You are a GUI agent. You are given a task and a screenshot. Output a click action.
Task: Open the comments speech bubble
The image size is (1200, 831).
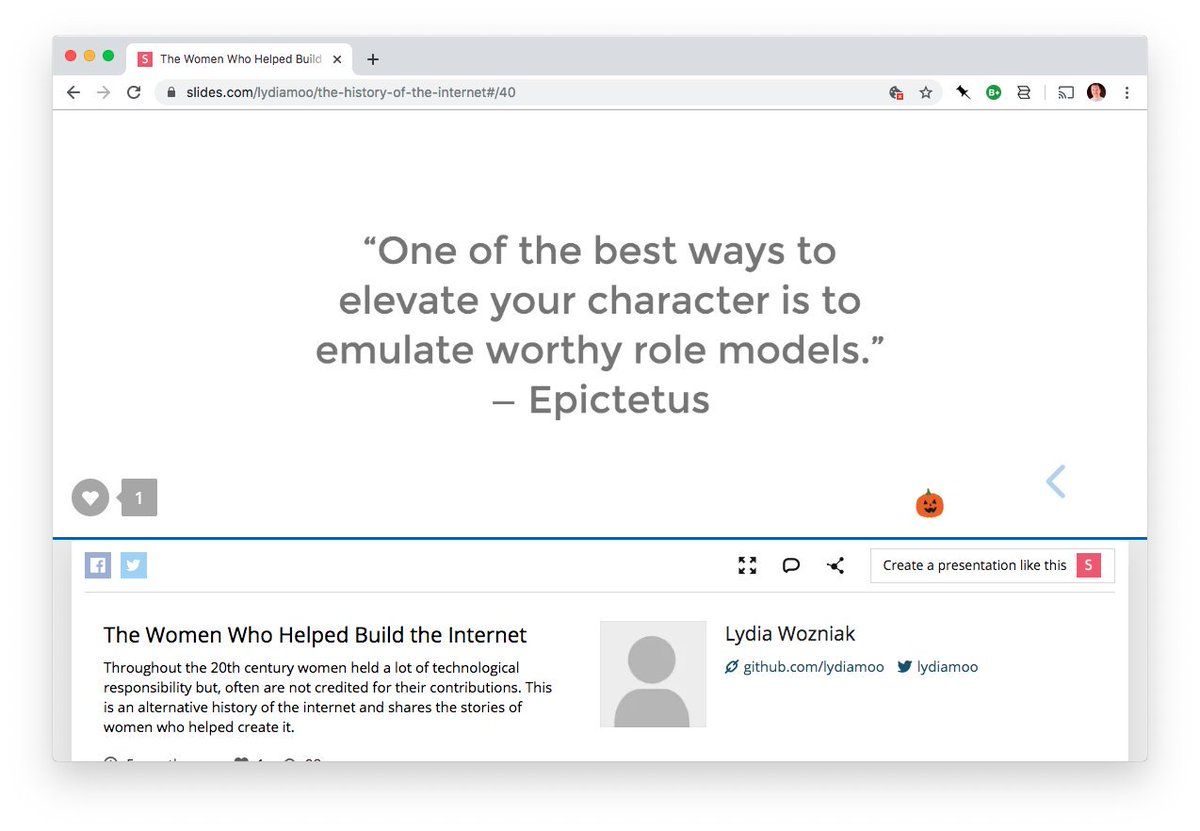point(791,565)
